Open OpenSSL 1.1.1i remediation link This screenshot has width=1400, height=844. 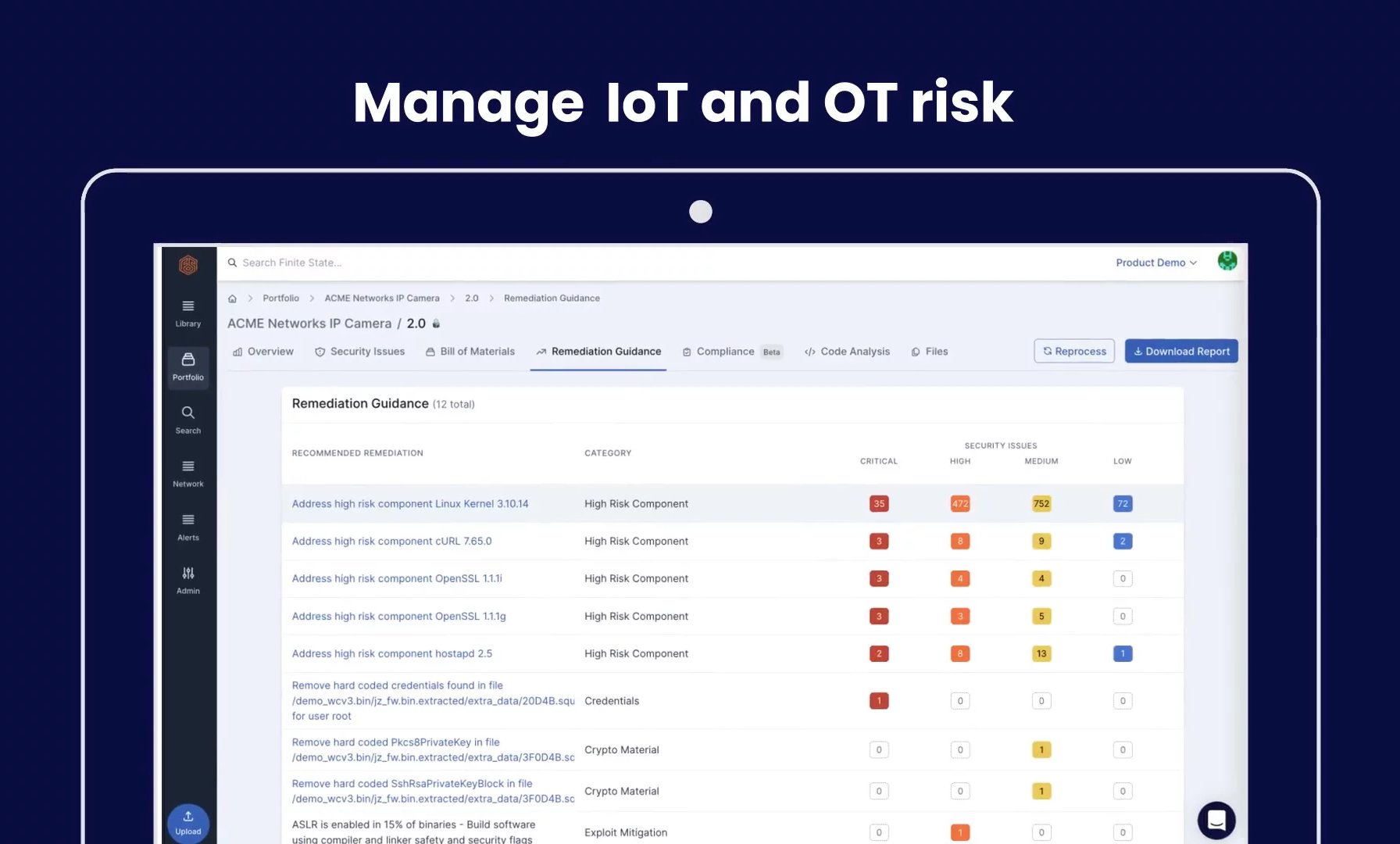click(x=397, y=579)
